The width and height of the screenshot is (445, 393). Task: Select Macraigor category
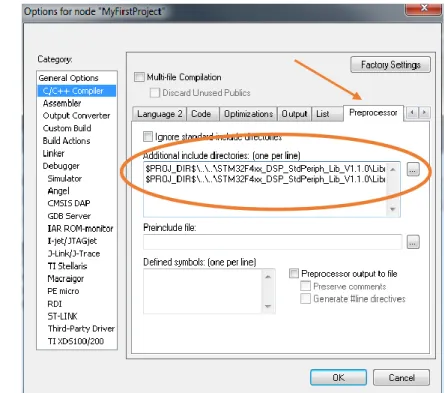click(66, 279)
